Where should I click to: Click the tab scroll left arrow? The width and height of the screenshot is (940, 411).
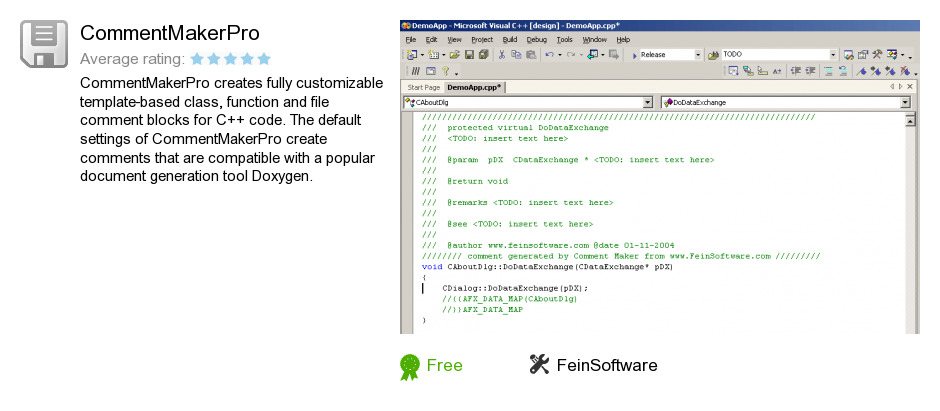[892, 87]
